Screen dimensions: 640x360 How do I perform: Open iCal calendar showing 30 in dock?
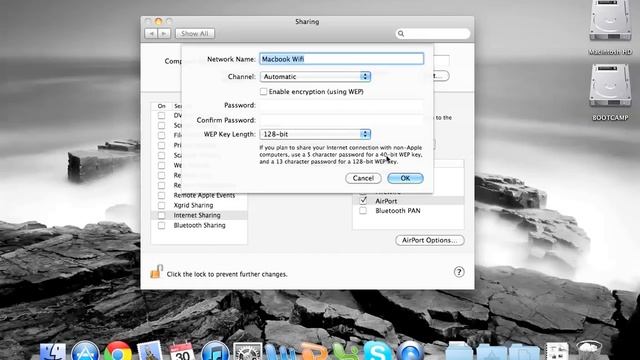click(x=182, y=352)
